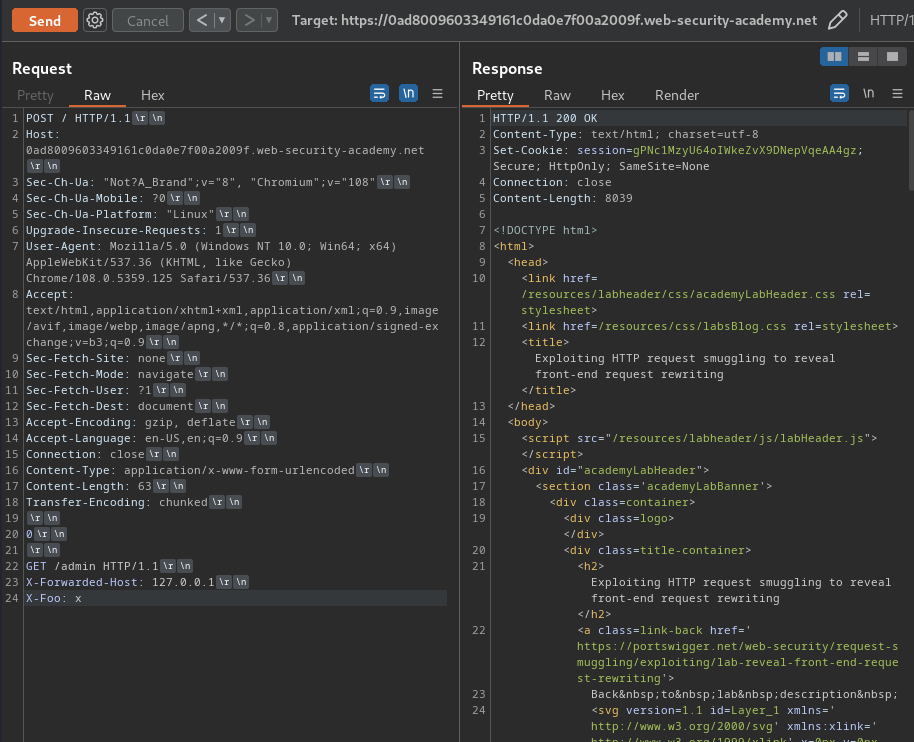Select the Request Raw tab

click(97, 95)
